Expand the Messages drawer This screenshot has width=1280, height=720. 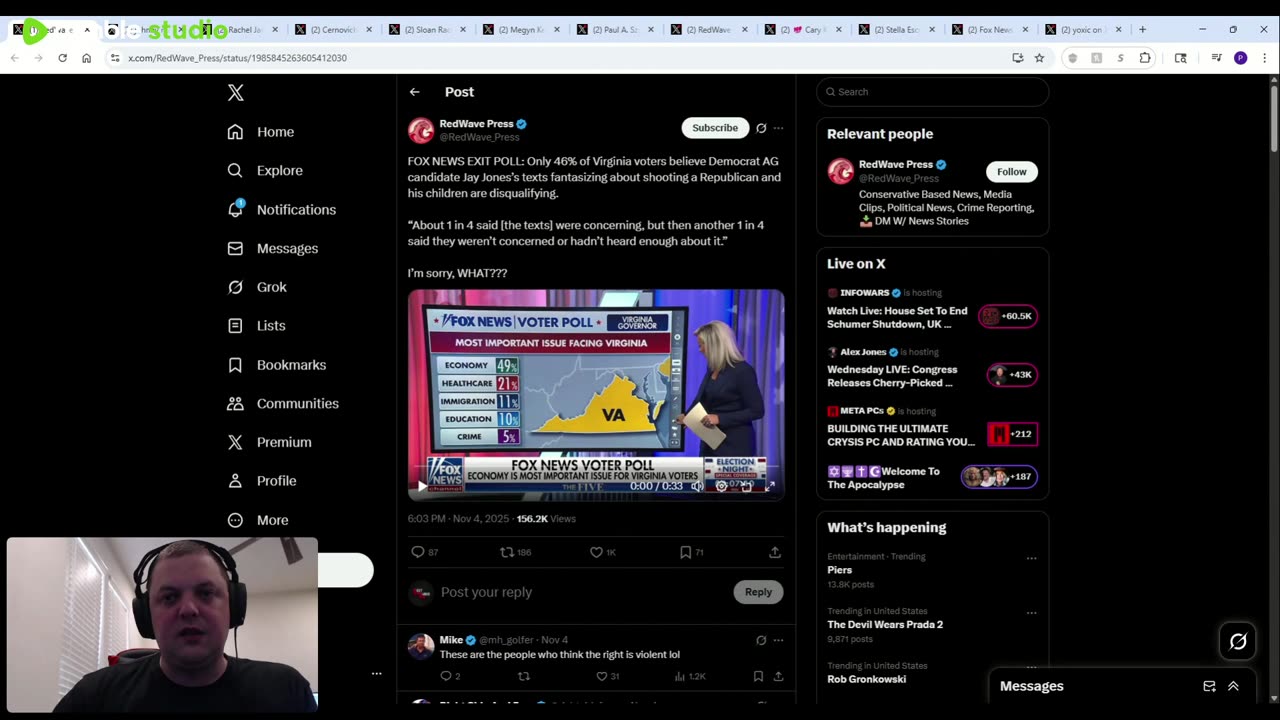1233,686
